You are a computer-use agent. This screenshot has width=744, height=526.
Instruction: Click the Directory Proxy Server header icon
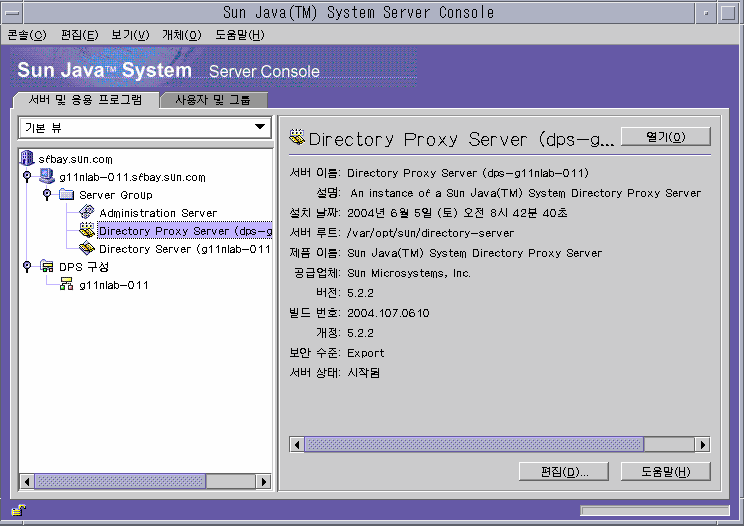click(x=297, y=138)
